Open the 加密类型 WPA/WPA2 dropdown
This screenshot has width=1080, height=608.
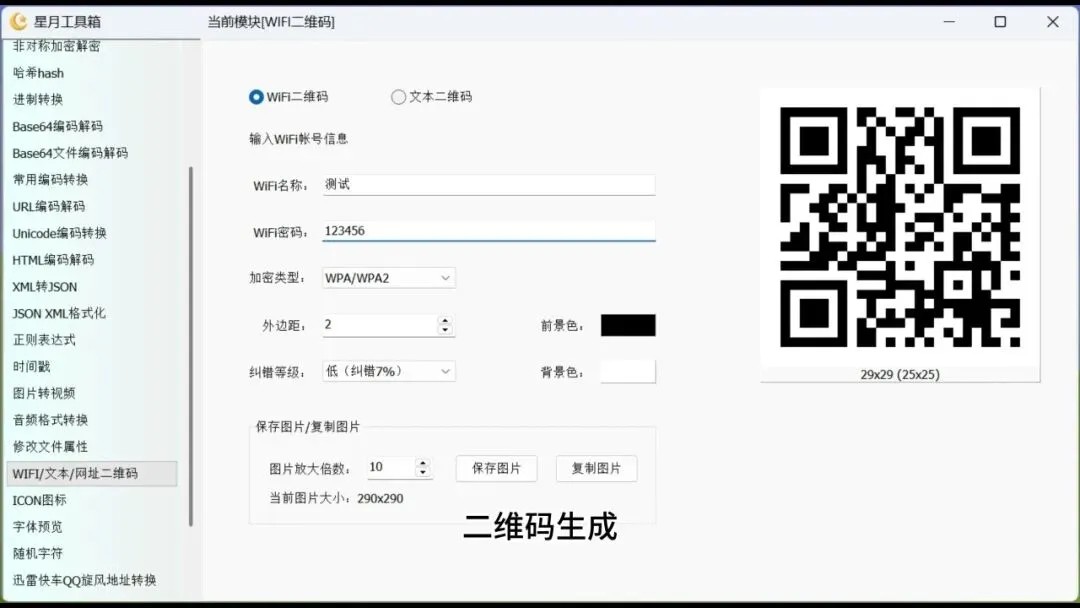(x=388, y=277)
